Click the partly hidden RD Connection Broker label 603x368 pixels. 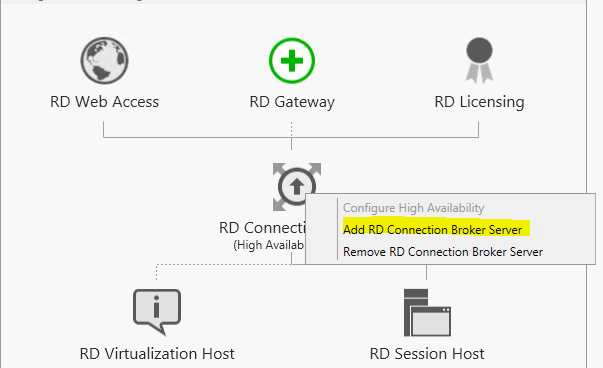tap(262, 228)
